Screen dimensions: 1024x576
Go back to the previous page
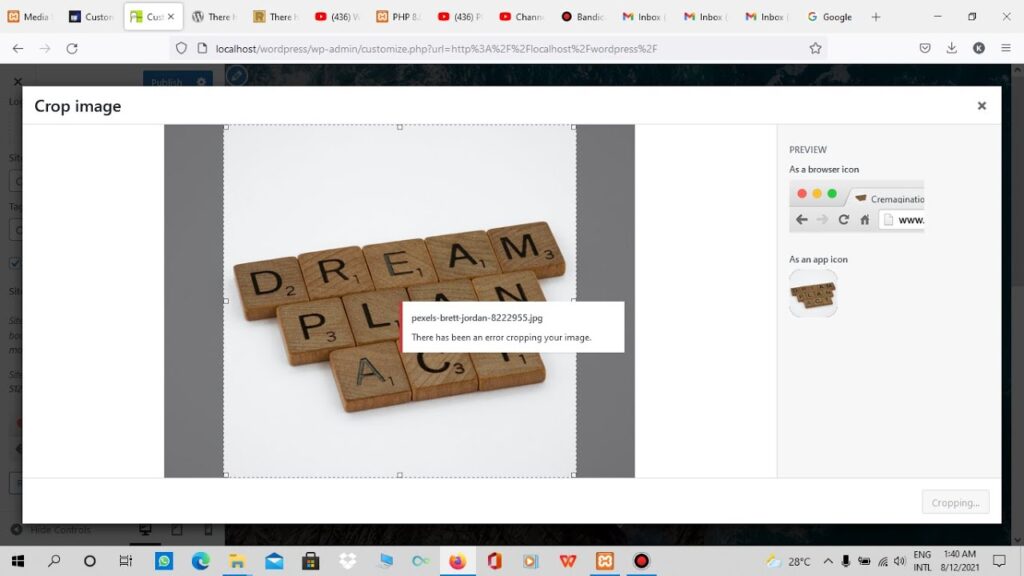(18, 48)
